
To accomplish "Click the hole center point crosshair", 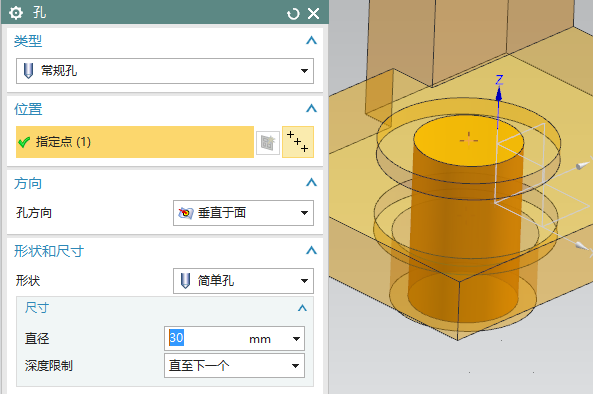I will pyautogui.click(x=469, y=140).
